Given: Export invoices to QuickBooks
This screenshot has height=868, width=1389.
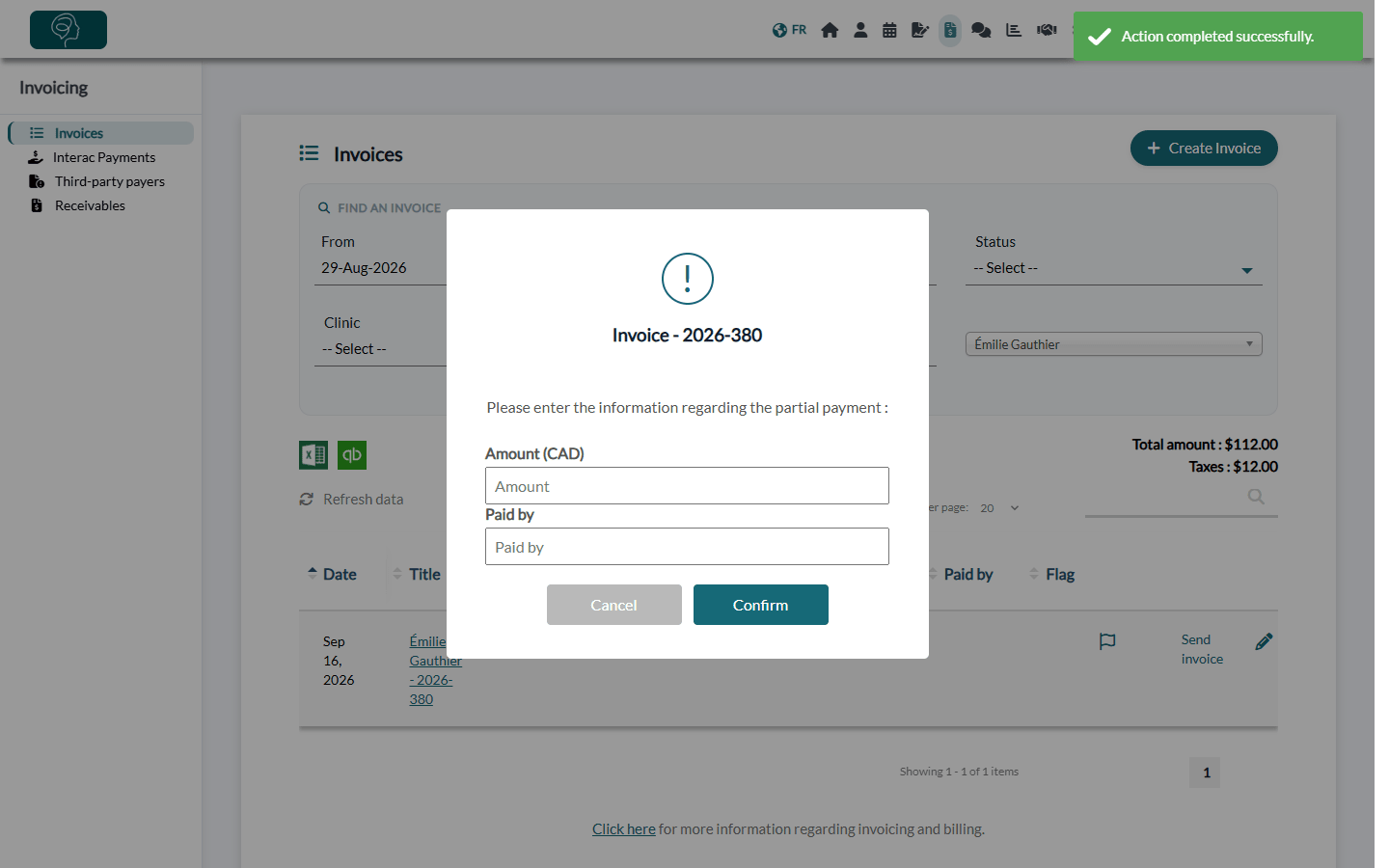Looking at the screenshot, I should tap(352, 455).
